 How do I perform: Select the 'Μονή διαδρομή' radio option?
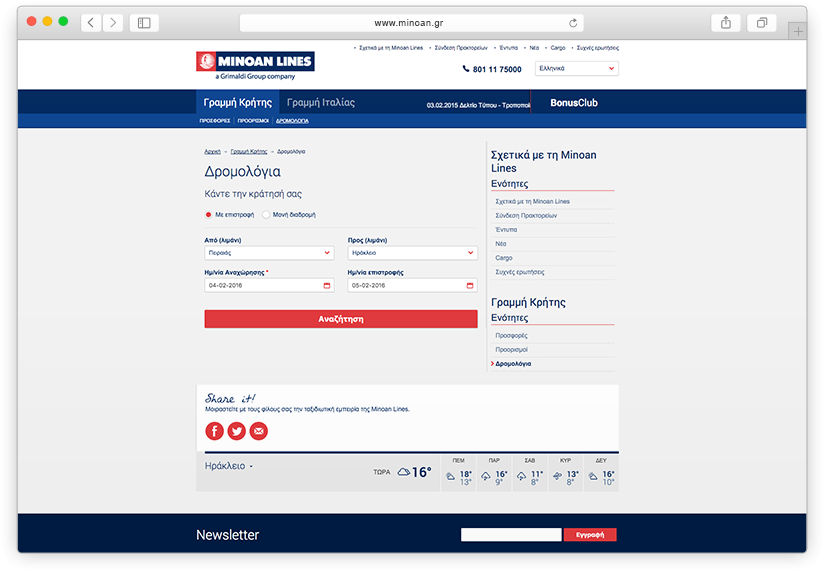[266, 214]
